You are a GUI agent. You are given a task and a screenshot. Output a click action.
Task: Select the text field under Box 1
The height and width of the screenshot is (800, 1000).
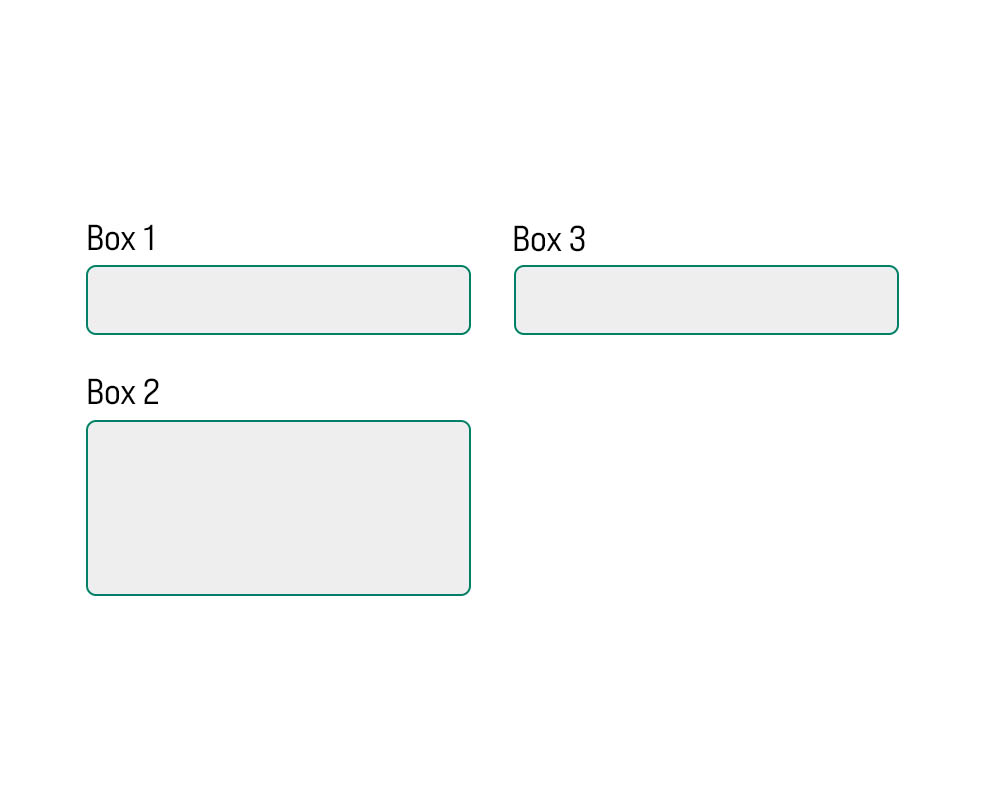point(278,300)
